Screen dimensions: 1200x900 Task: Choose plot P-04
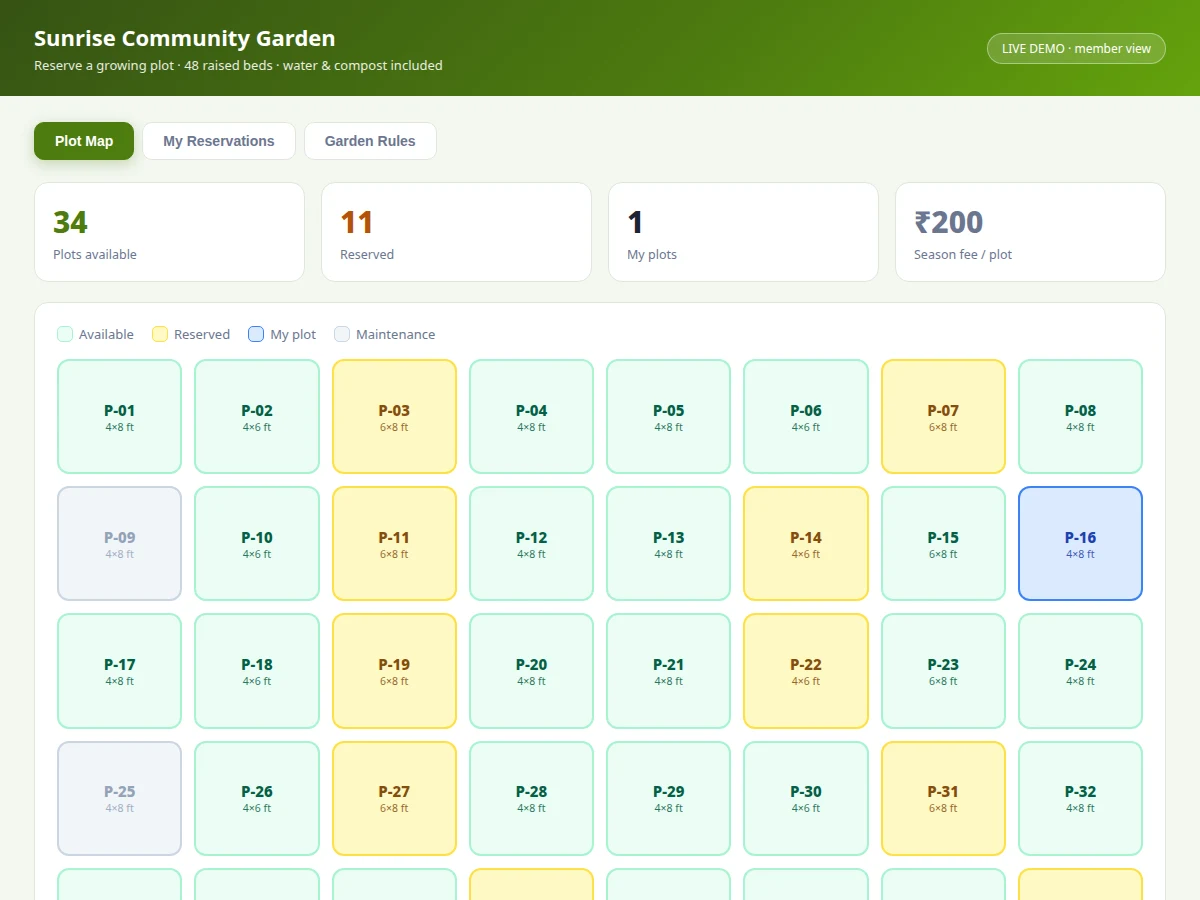tap(531, 417)
